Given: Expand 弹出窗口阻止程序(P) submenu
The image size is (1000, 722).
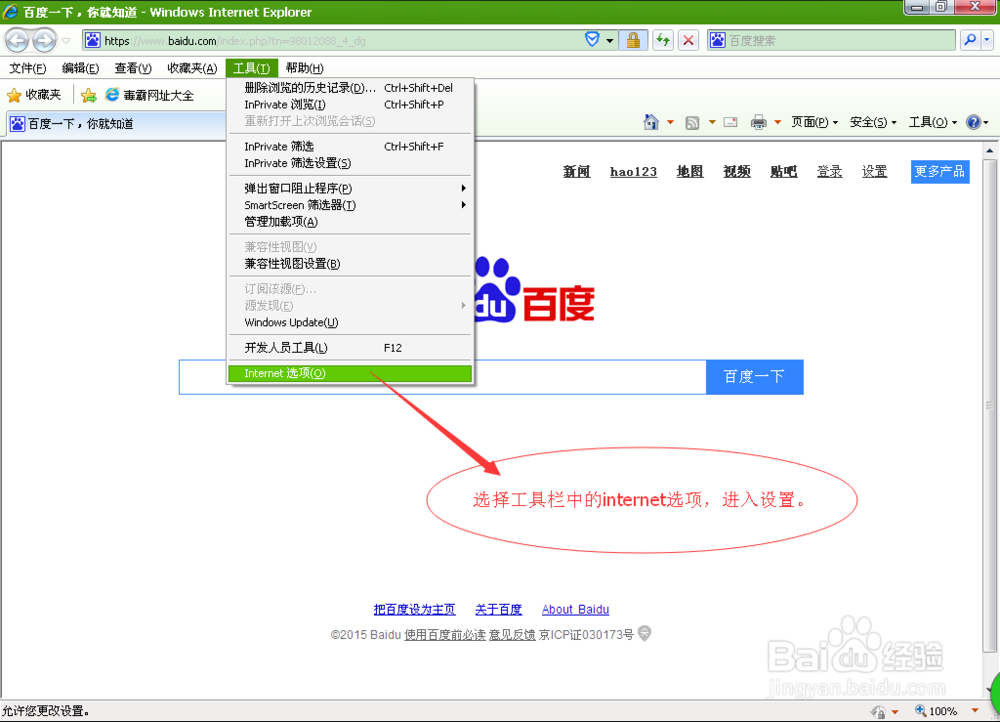Looking at the screenshot, I should [x=349, y=188].
